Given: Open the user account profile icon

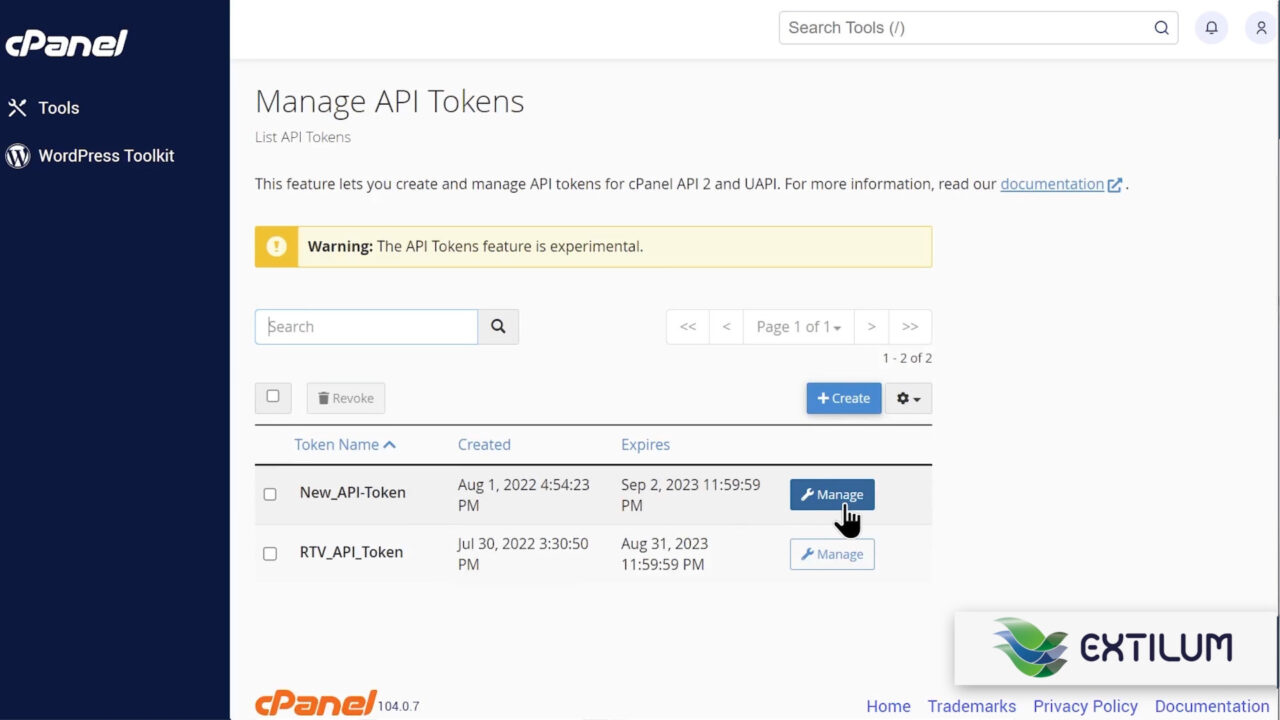Looking at the screenshot, I should click(1260, 28).
